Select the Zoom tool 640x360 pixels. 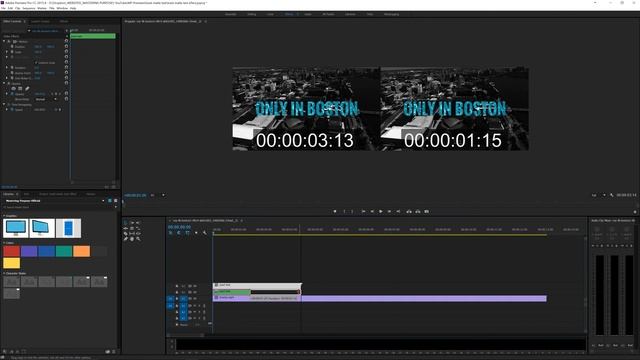point(138,239)
